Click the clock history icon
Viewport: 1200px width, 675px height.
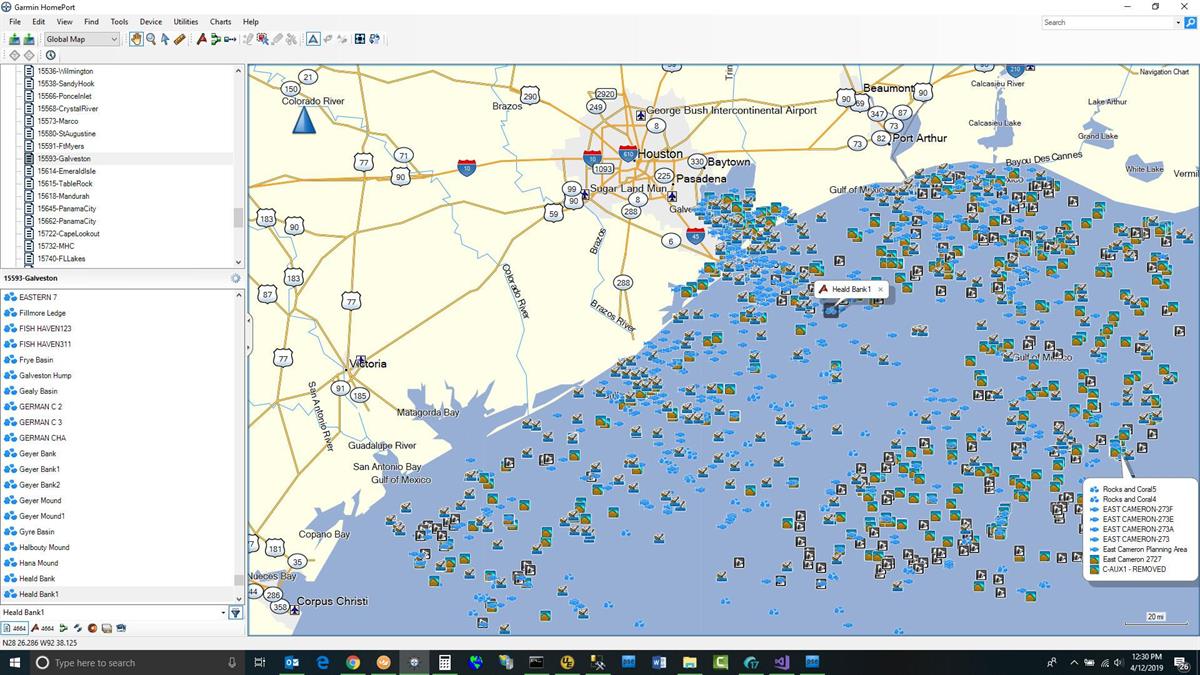50,55
